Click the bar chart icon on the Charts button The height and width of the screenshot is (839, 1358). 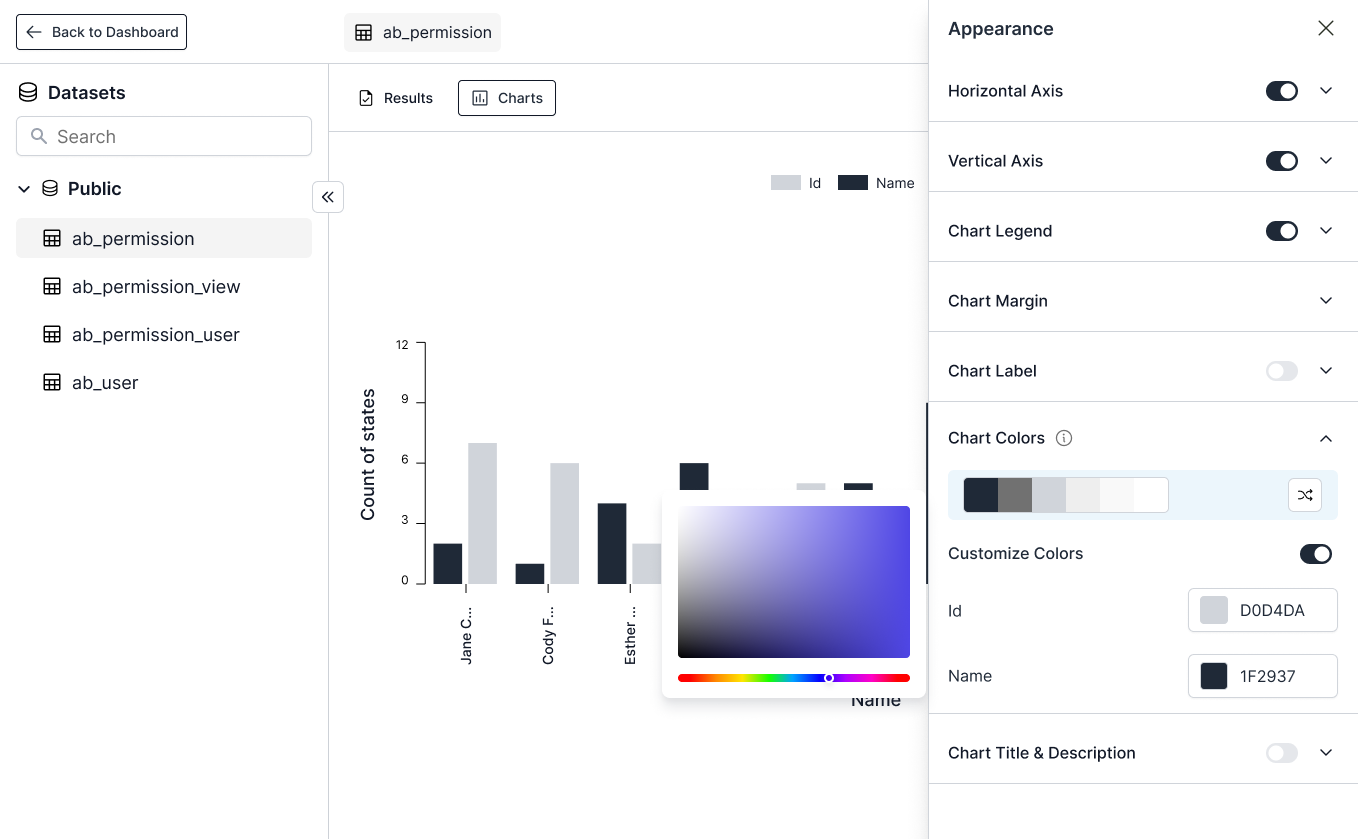pyautogui.click(x=479, y=98)
